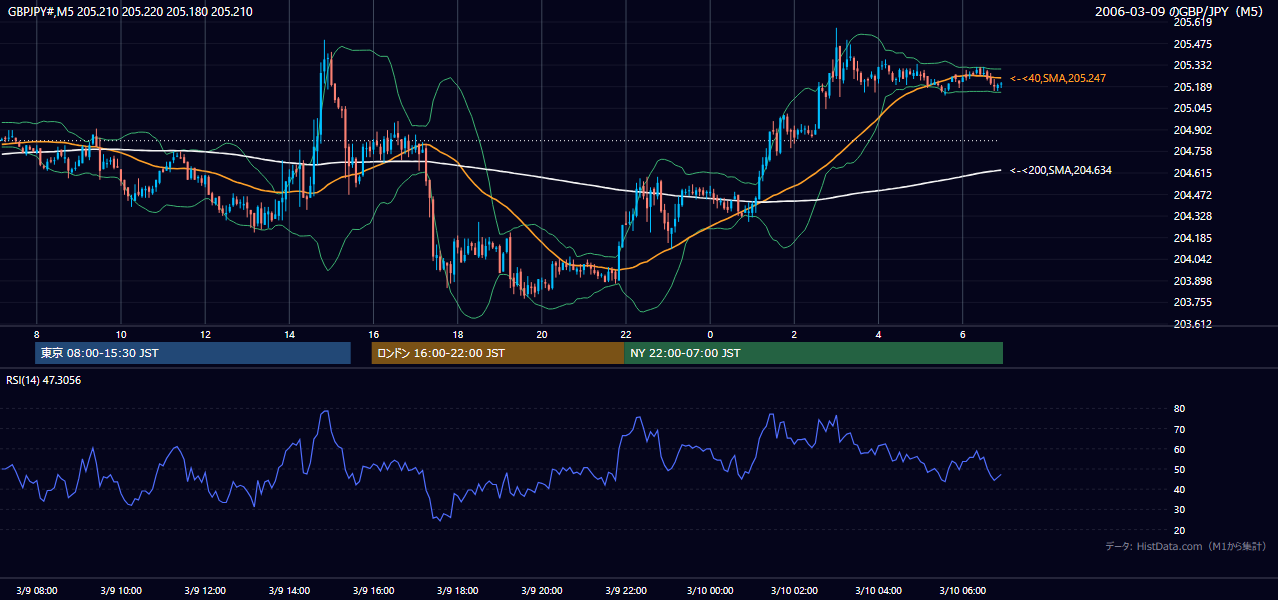Click price axis value 203.898
The image size is (1278, 600).
(1192, 281)
